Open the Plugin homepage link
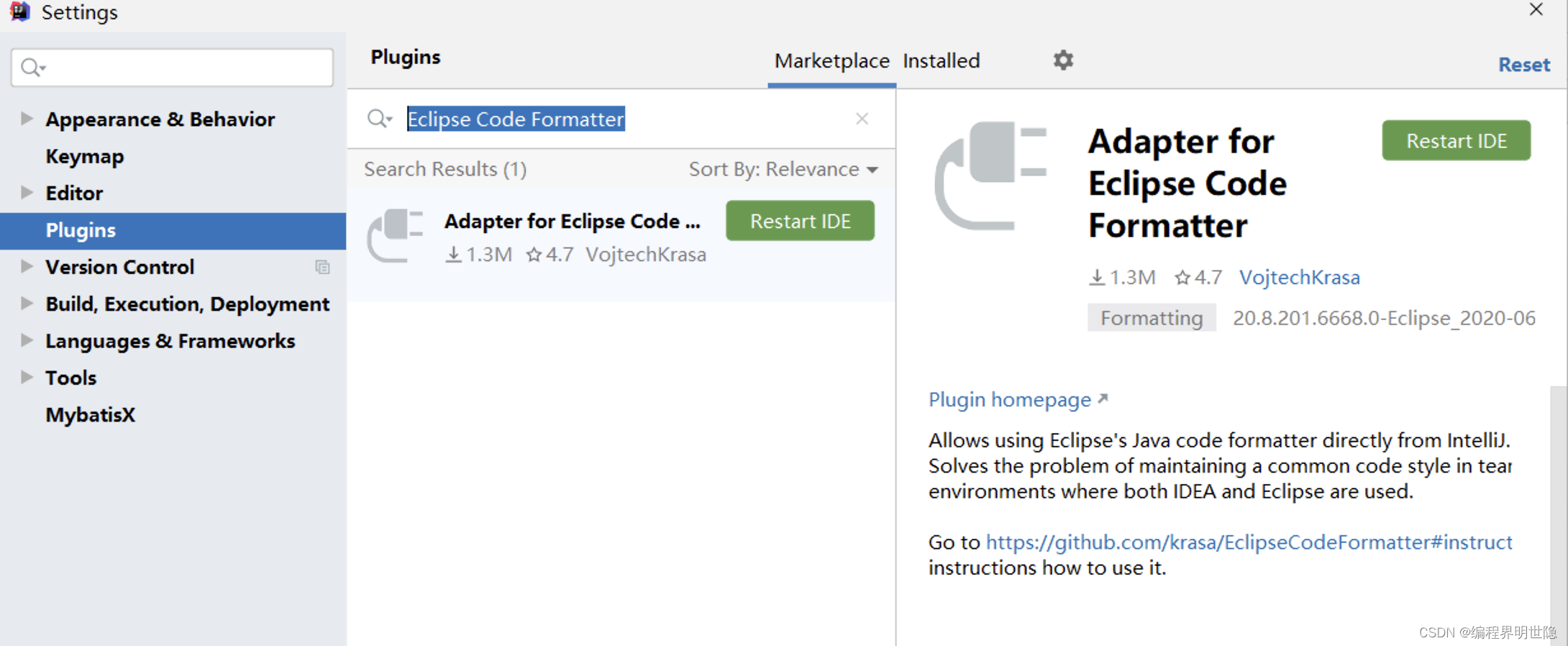1568x646 pixels. (x=1018, y=400)
